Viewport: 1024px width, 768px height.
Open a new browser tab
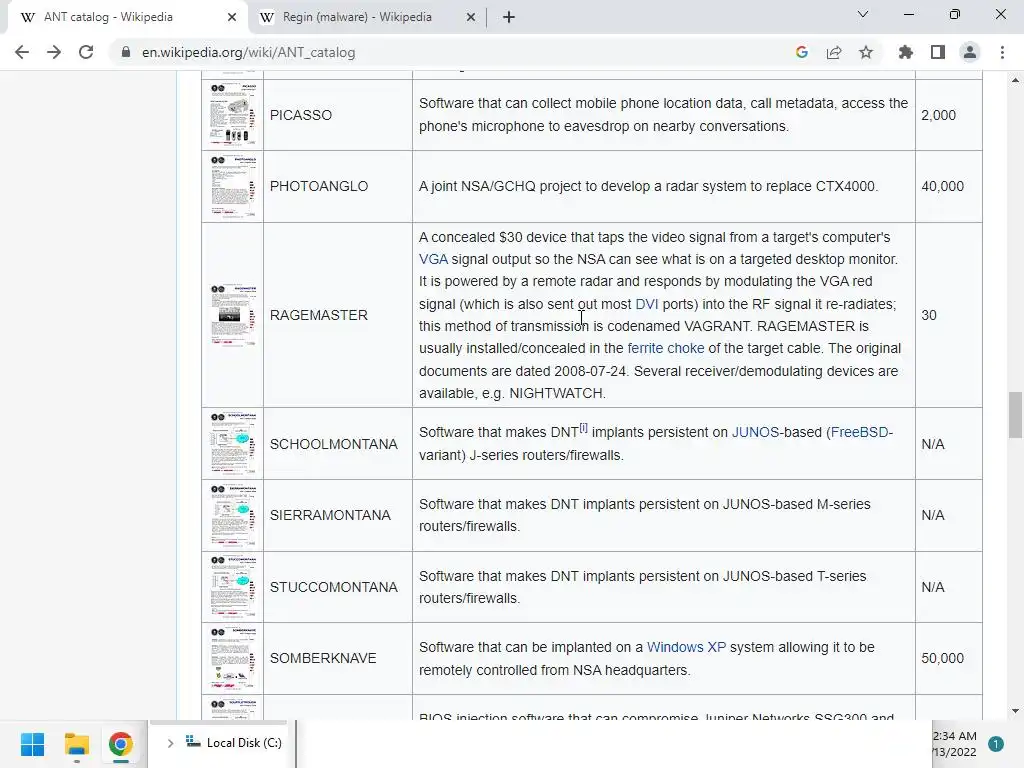pos(509,17)
